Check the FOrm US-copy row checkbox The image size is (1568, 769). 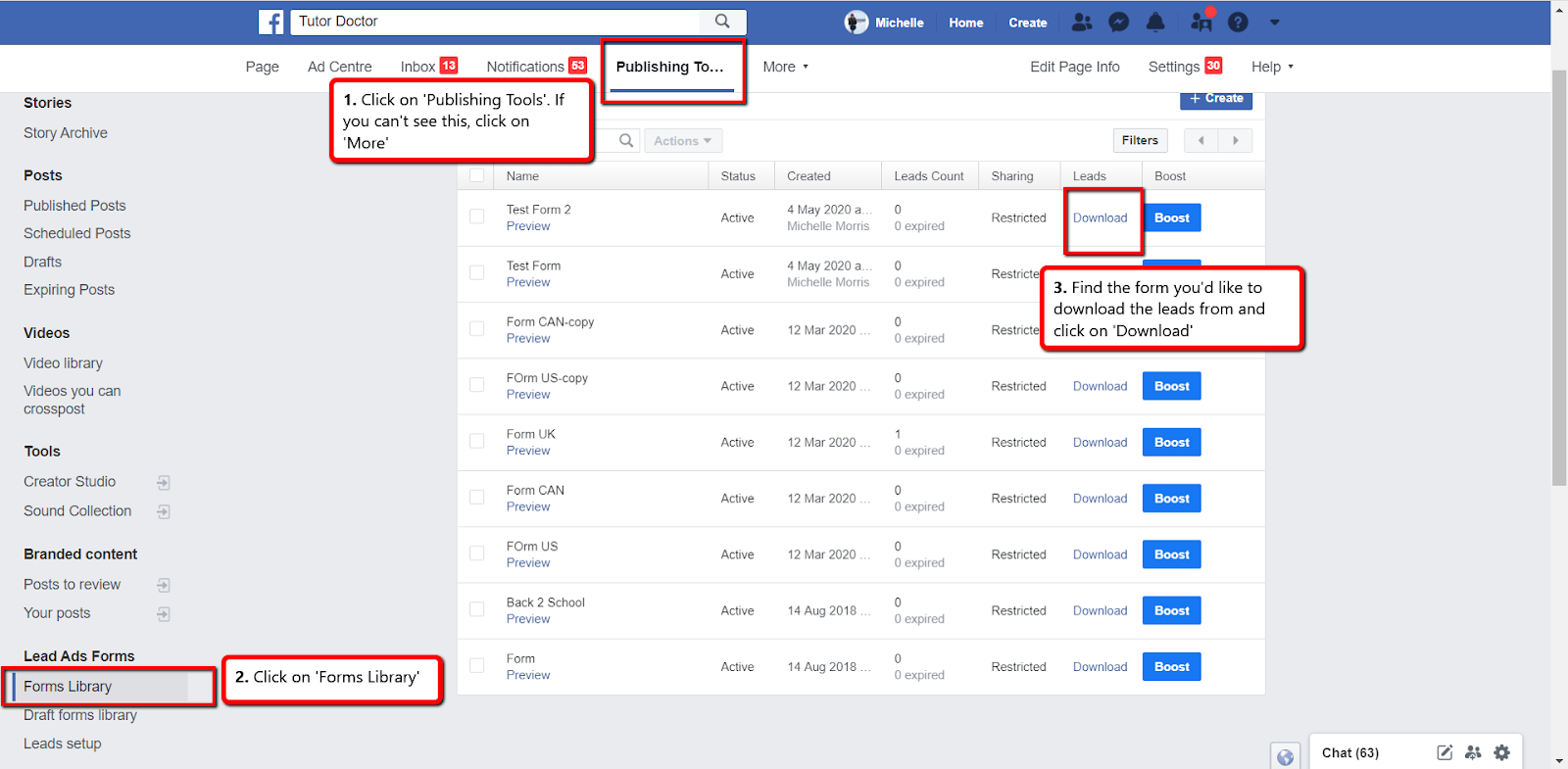click(x=477, y=385)
